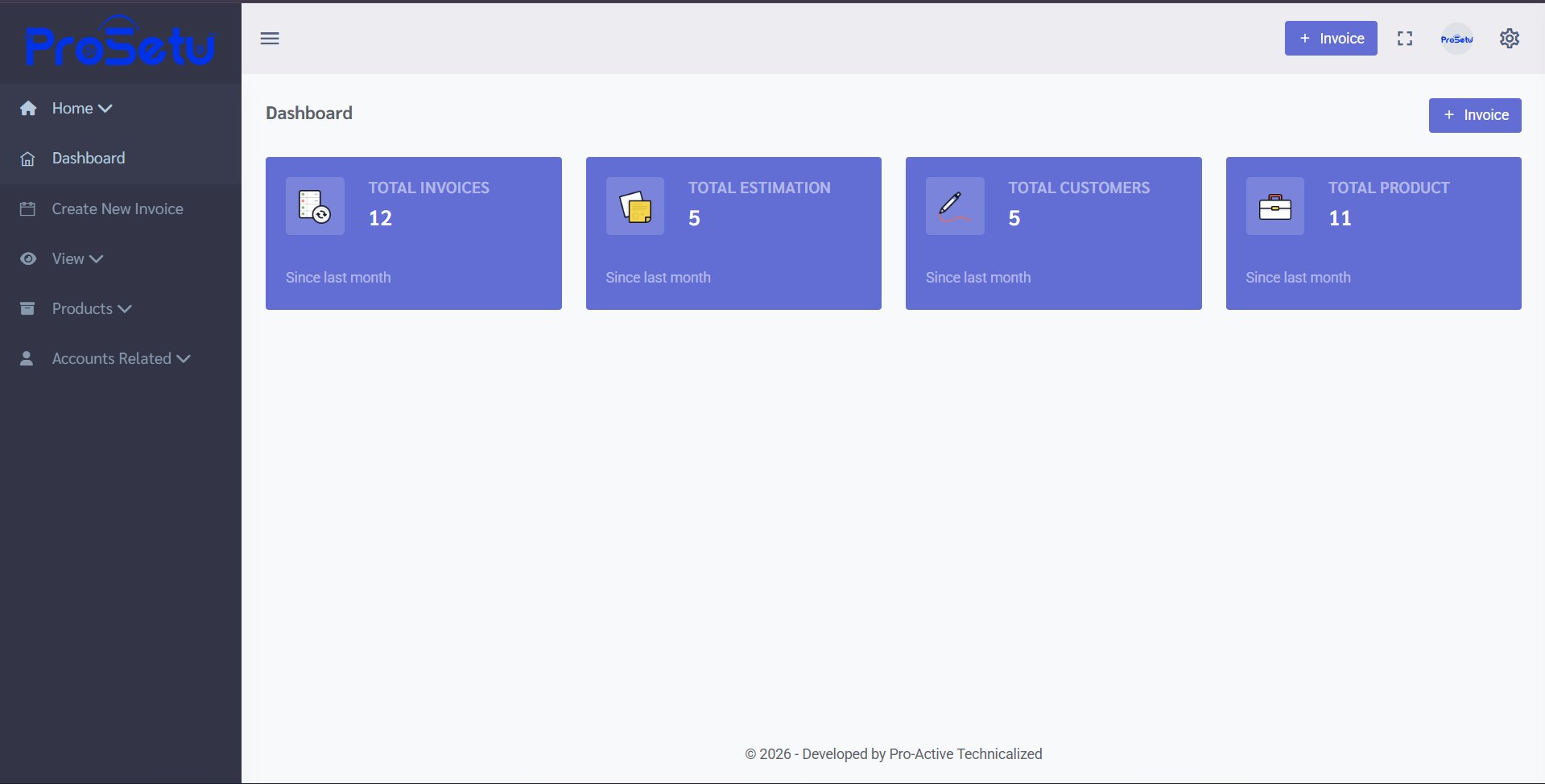Open the Total Invoices card showing 12
Screen dimensions: 1545x784
(414, 233)
